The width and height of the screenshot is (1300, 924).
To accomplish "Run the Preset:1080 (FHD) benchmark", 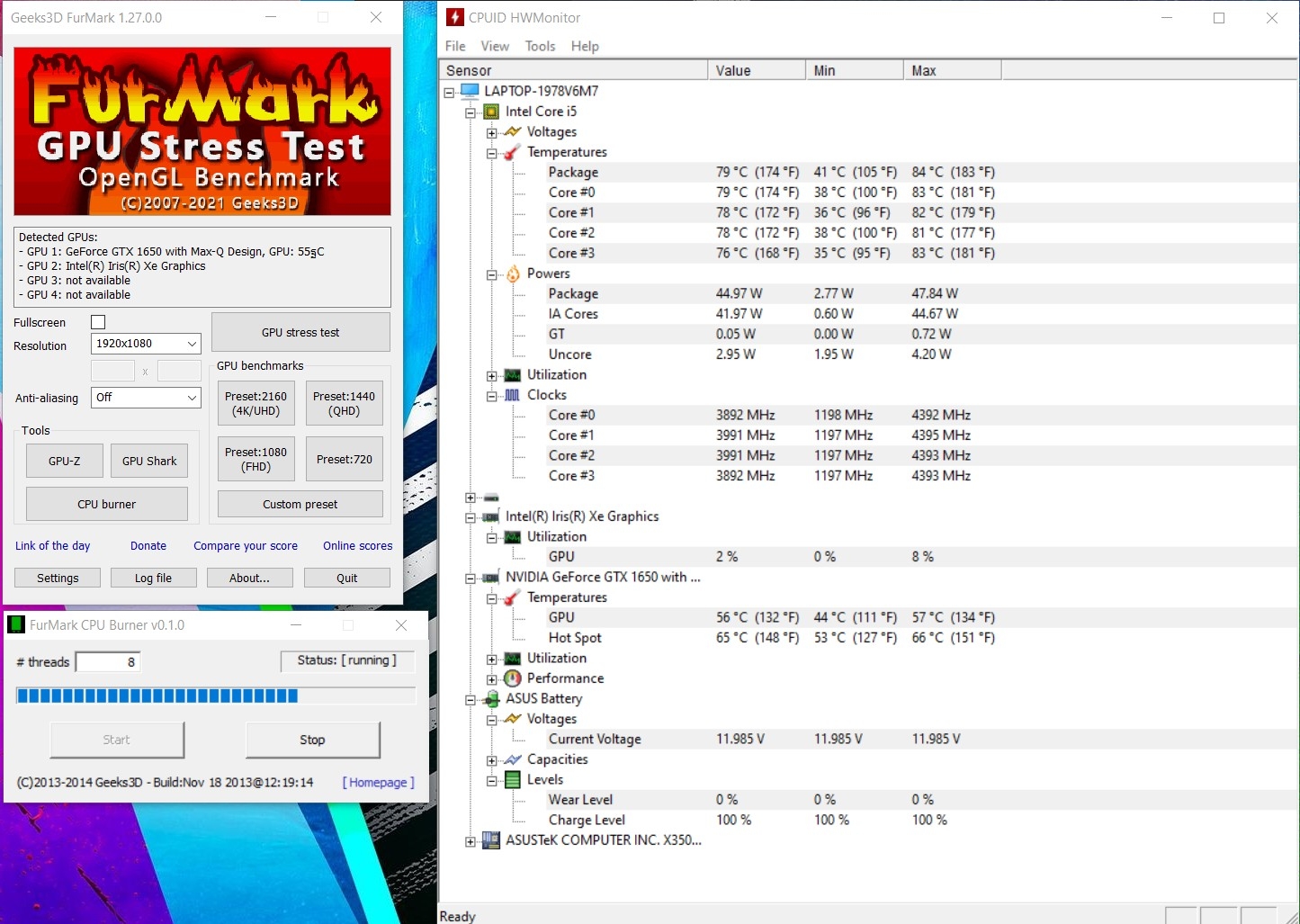I will 256,459.
